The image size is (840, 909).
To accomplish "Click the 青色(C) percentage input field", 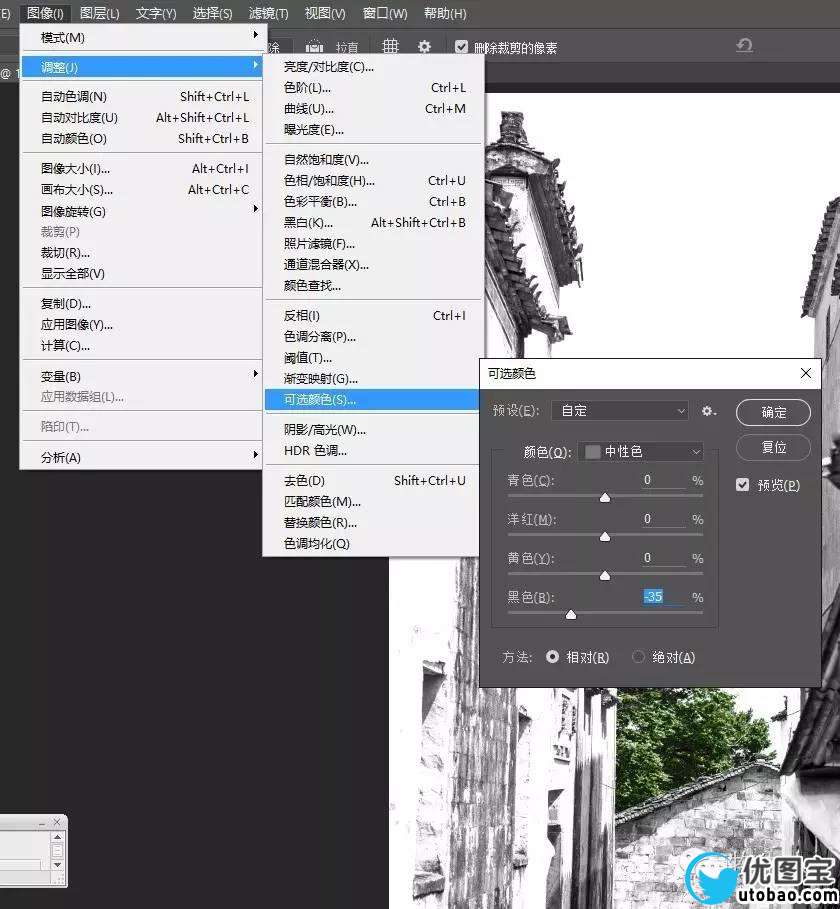I will (x=662, y=481).
